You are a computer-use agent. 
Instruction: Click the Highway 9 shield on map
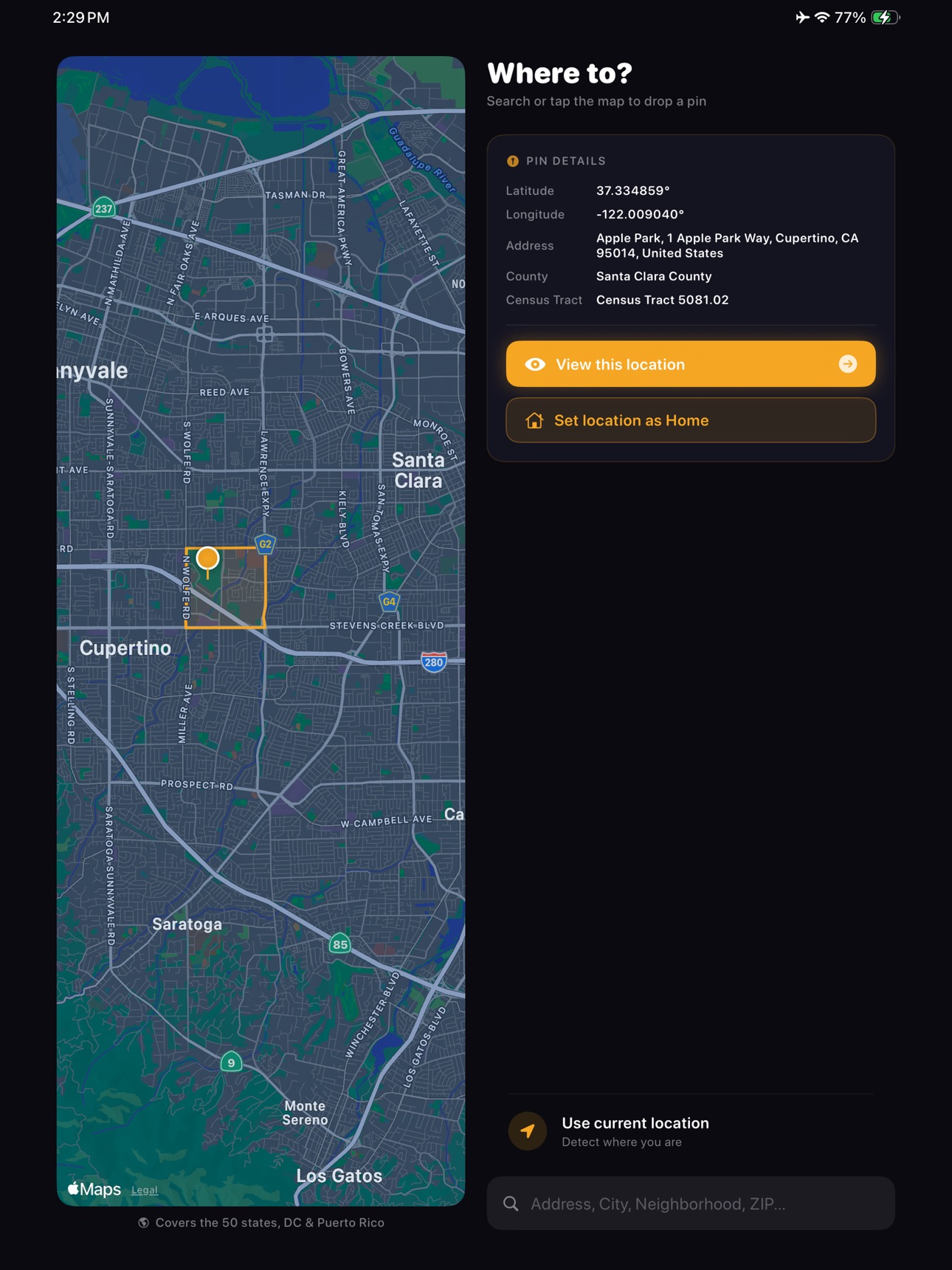click(231, 1063)
